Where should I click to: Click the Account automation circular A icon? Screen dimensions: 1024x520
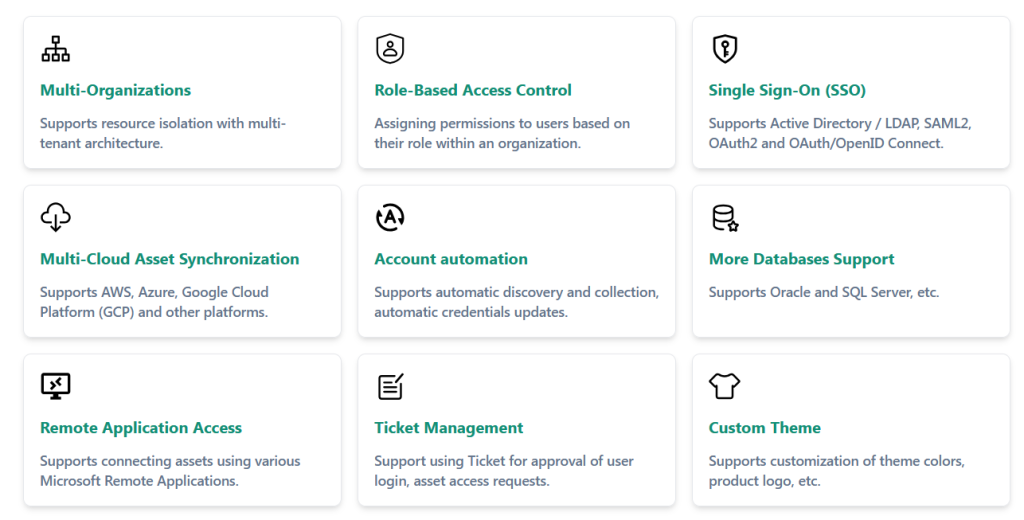point(390,218)
